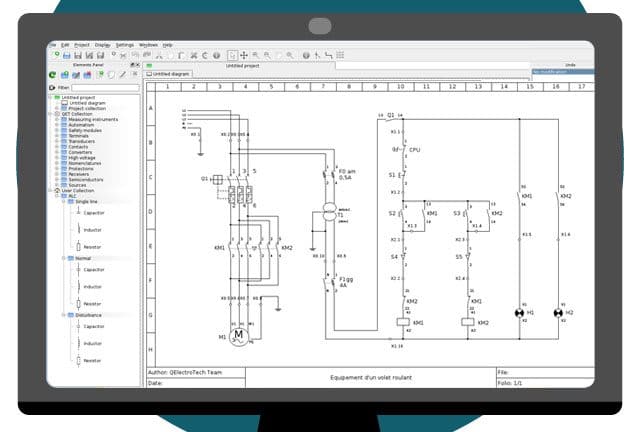Click the cut scissors icon
Image resolution: width=640 pixels, height=432 pixels.
[x=195, y=55]
